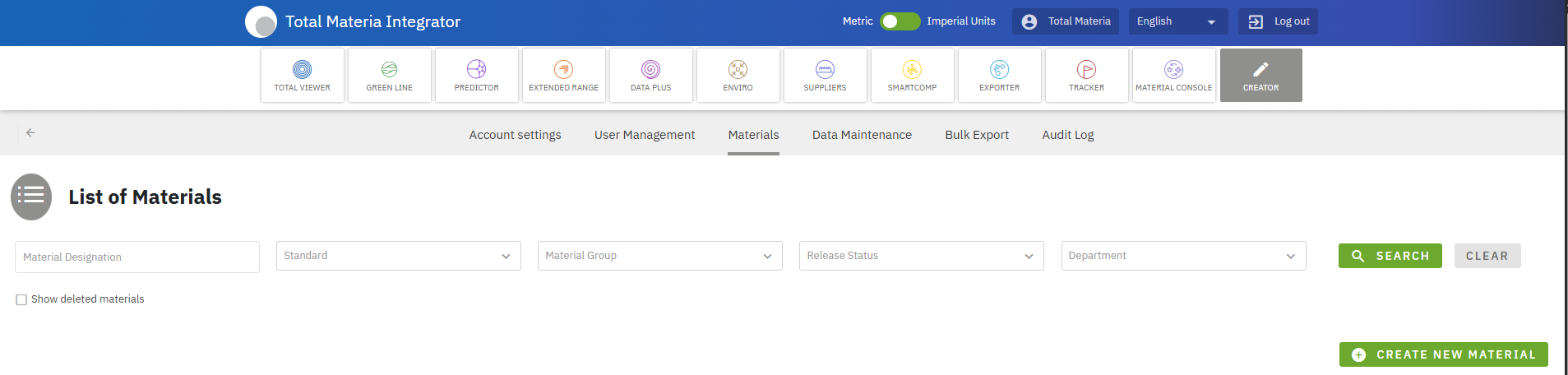The width and height of the screenshot is (1568, 375).
Task: Switch to the Audit Log tab
Action: coord(1067,135)
